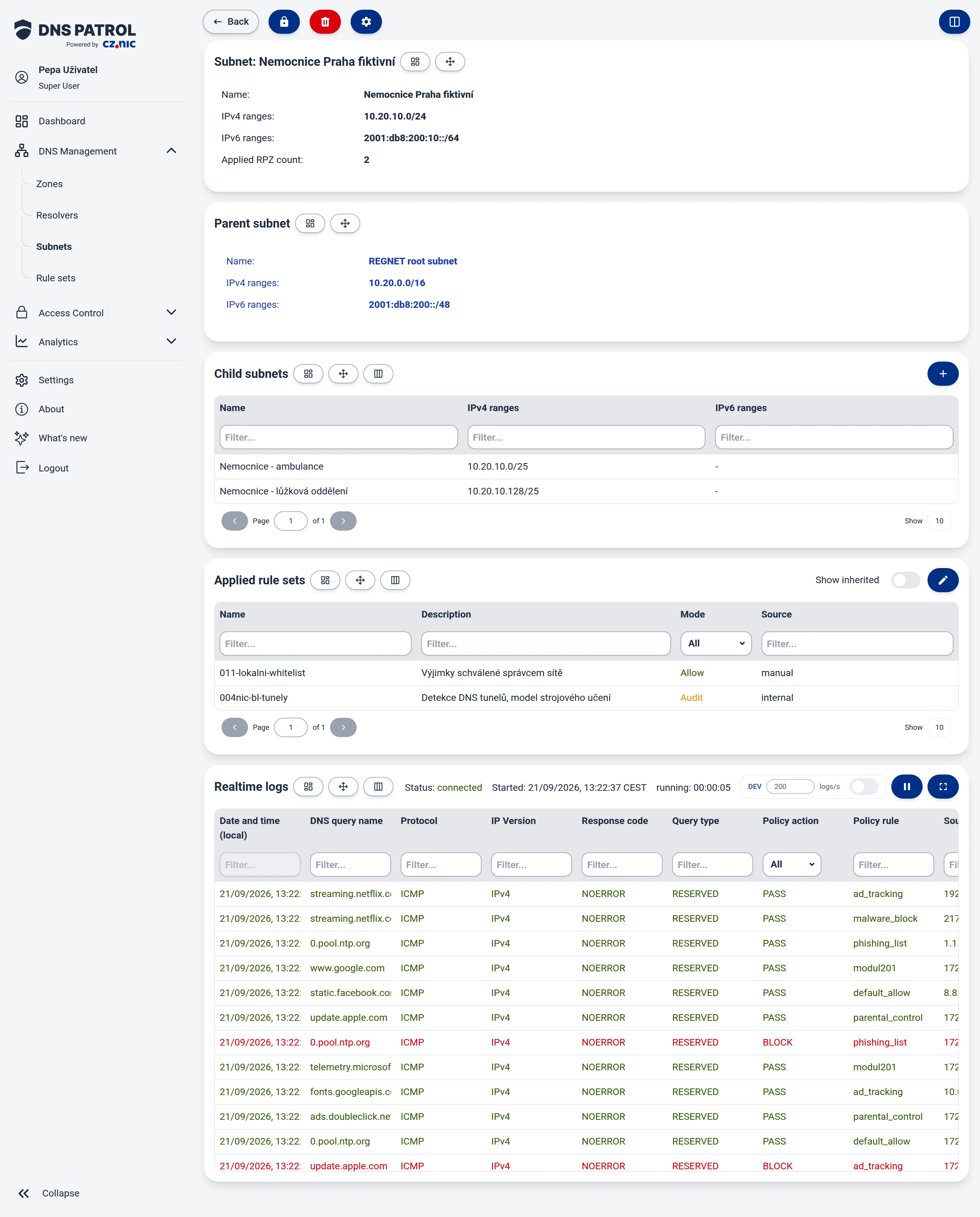Toggle the DEV logs/s switch
This screenshot has height=1217, width=980.
click(x=864, y=787)
